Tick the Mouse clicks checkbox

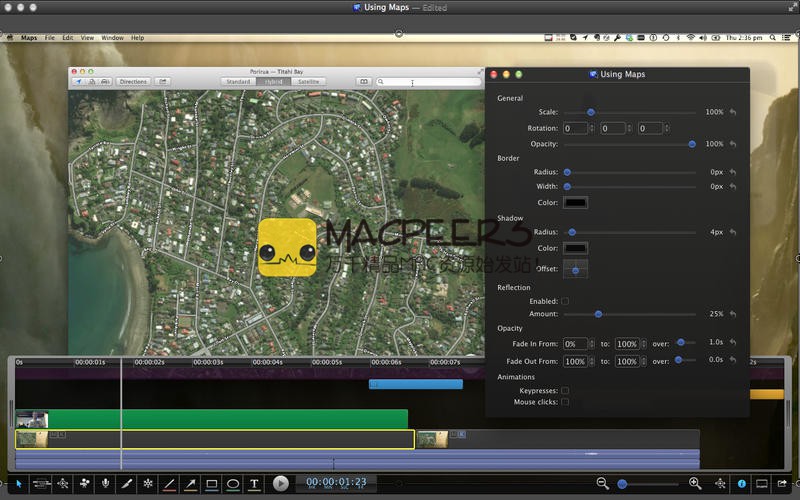tap(565, 402)
